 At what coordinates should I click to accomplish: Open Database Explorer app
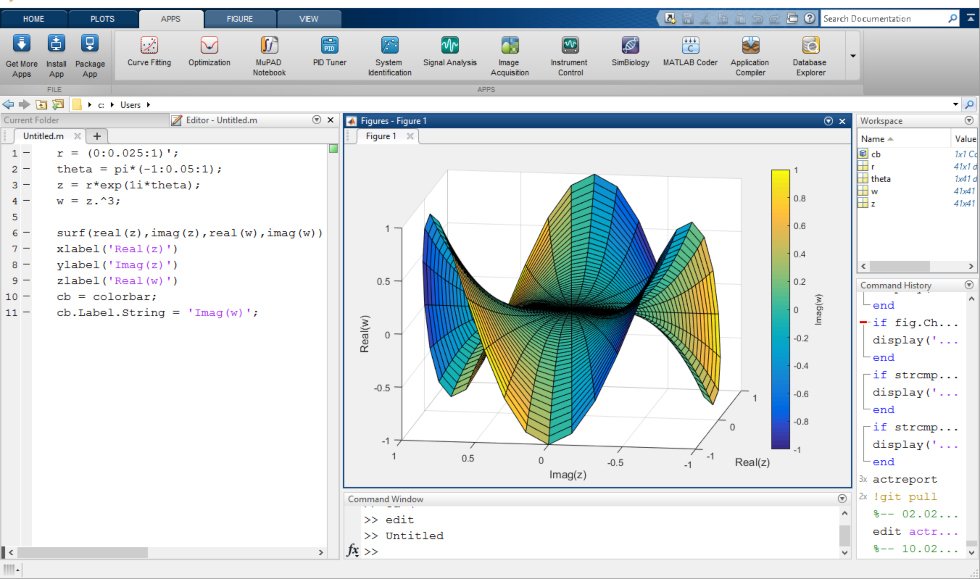810,56
